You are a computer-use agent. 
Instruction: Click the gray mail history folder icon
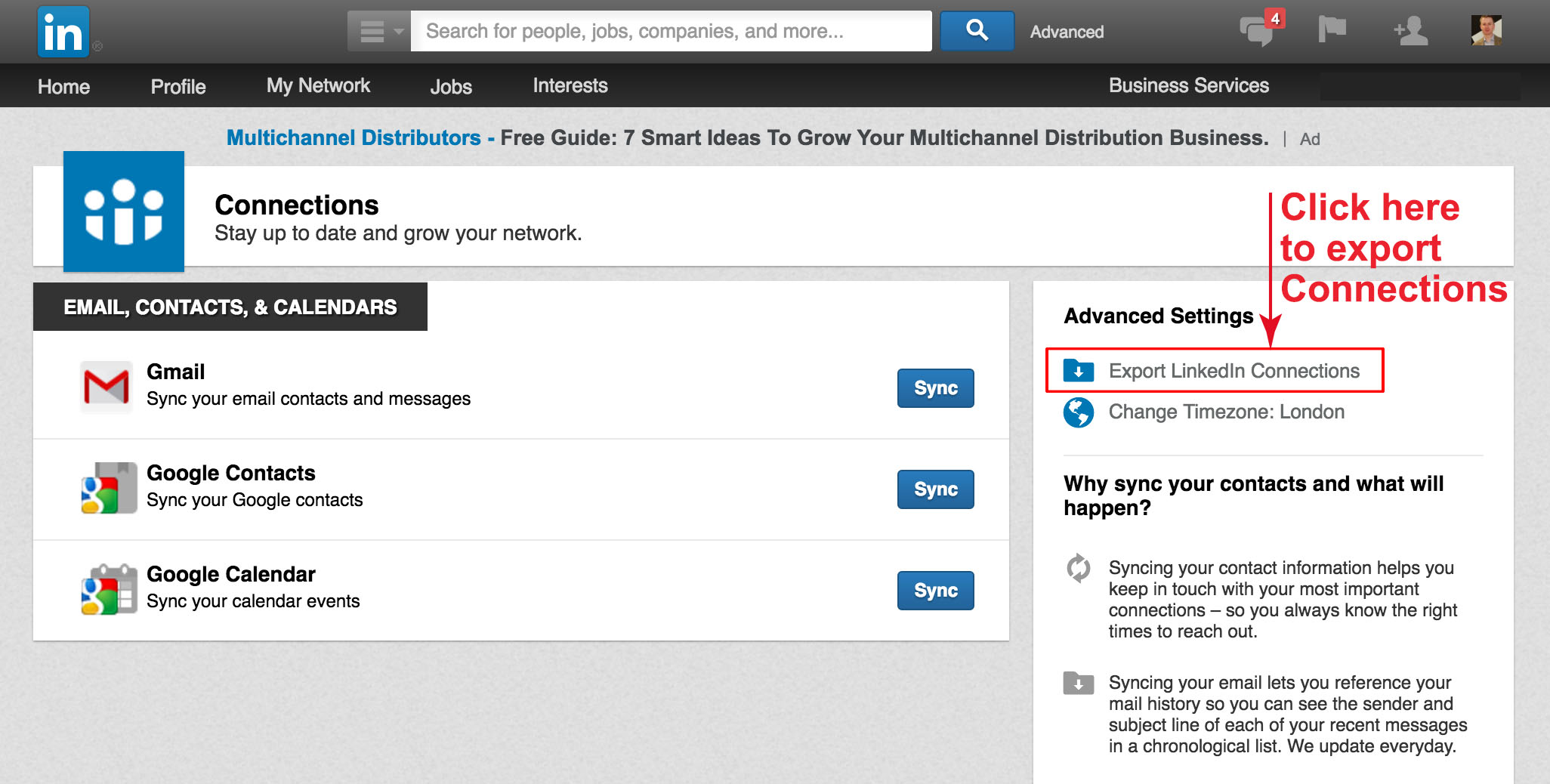[1078, 683]
